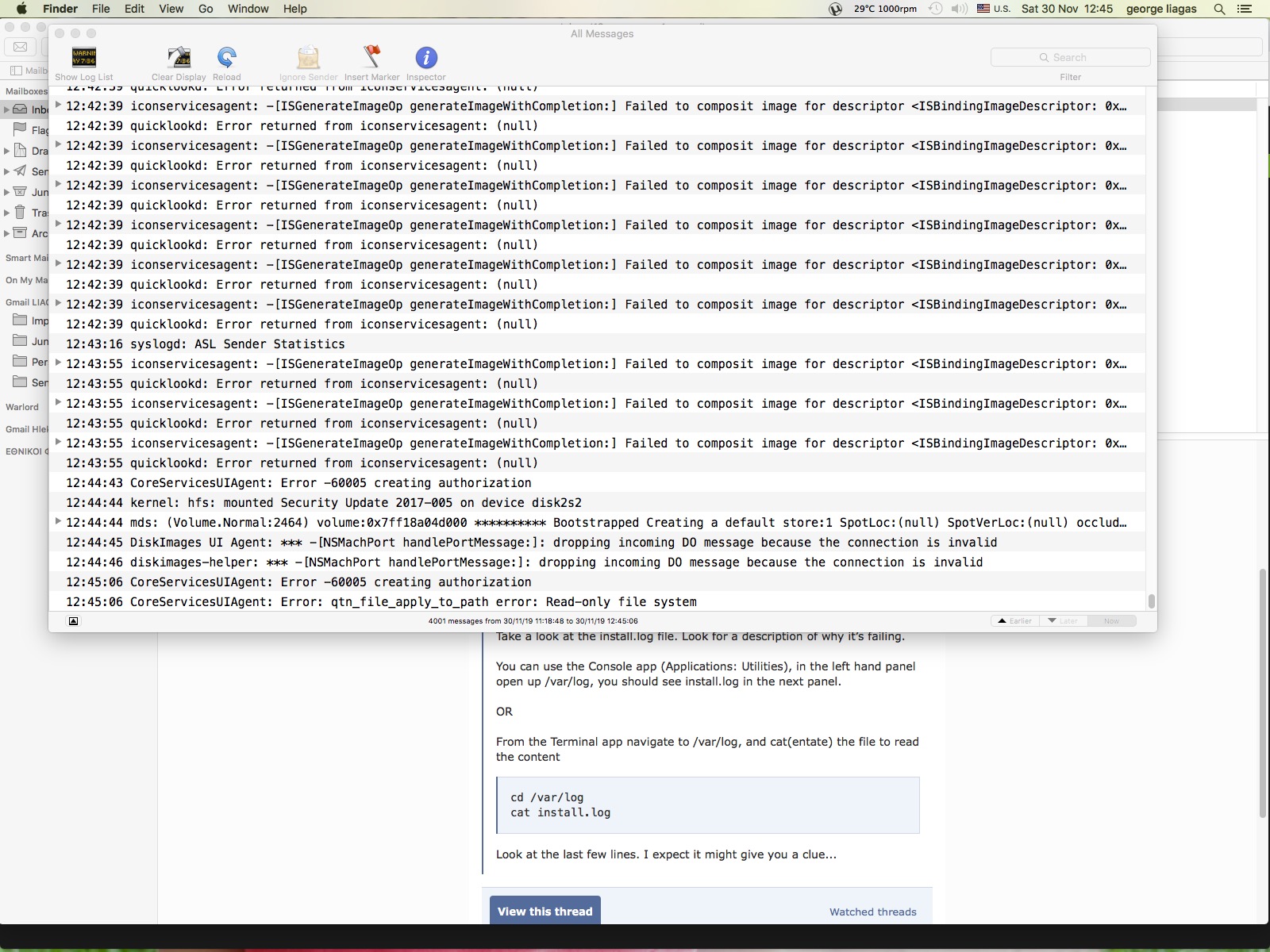The height and width of the screenshot is (952, 1270).
Task: Open Notification Center from menu bar
Action: 1245,9
